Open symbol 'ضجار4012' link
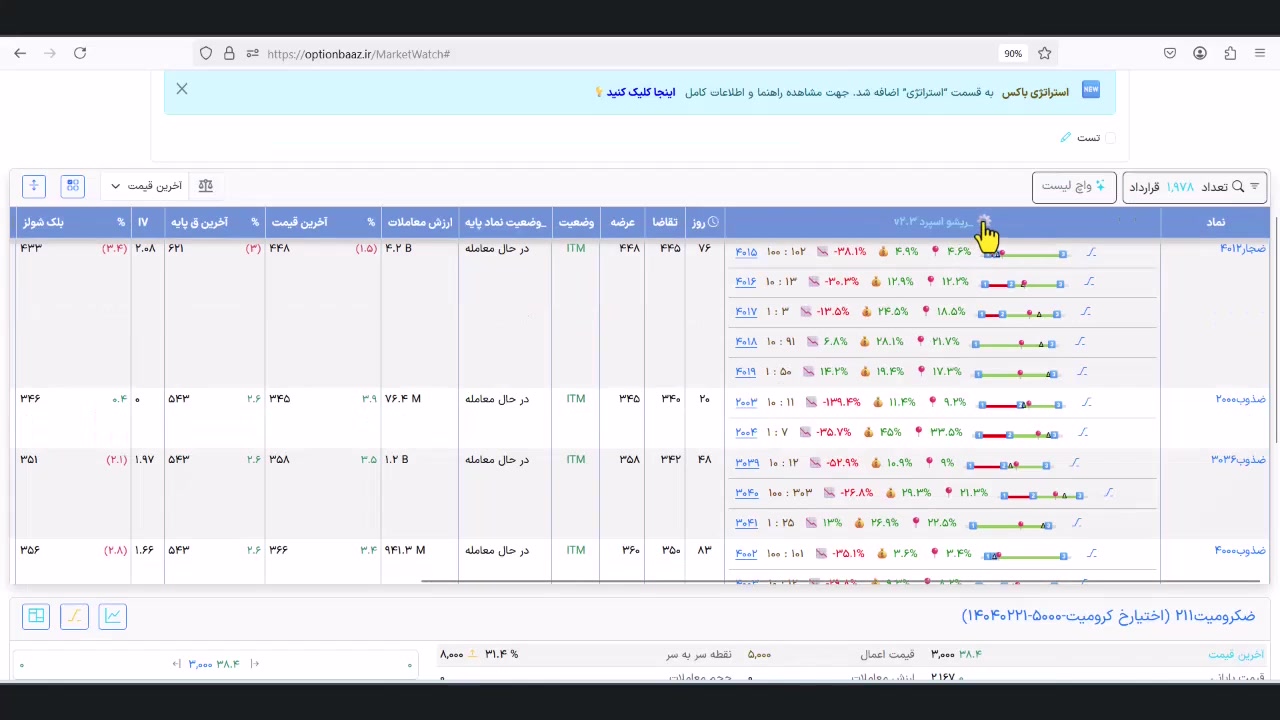Viewport: 1280px width, 720px height. click(x=1242, y=248)
